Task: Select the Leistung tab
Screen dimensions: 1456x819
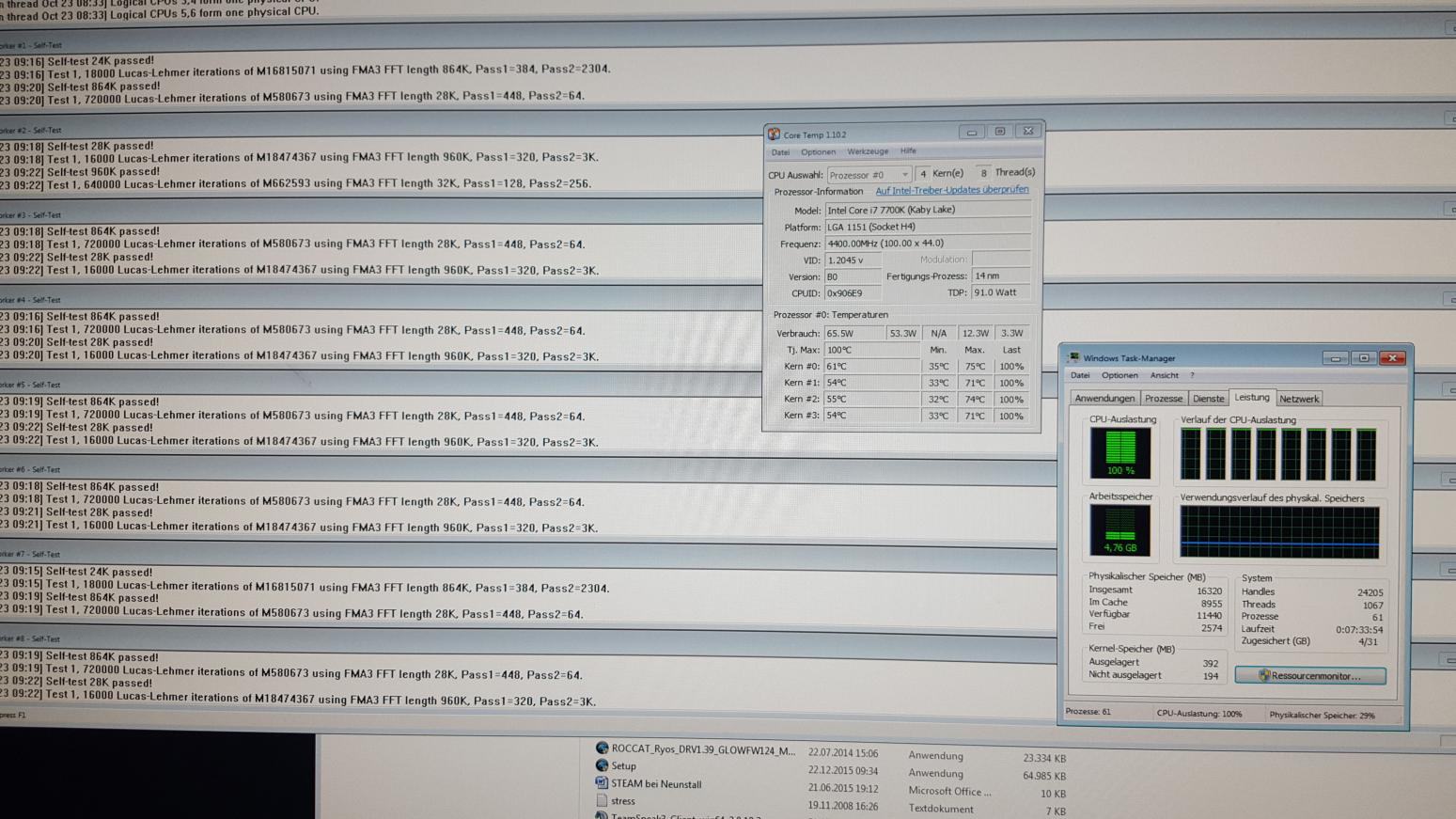Action: point(1251,397)
